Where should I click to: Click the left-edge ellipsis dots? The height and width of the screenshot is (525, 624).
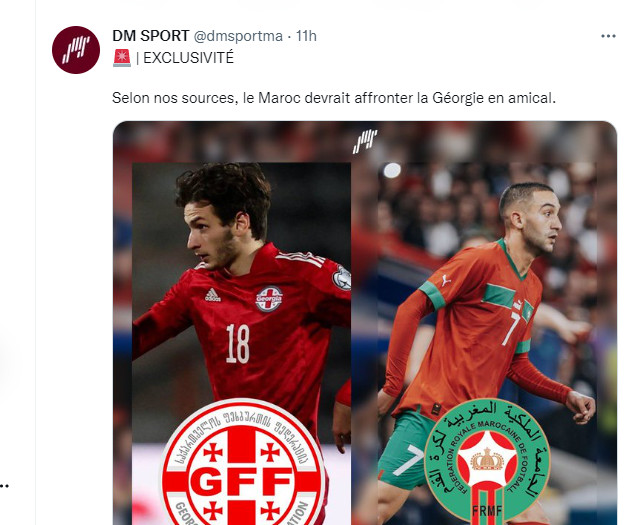click(x=4, y=486)
